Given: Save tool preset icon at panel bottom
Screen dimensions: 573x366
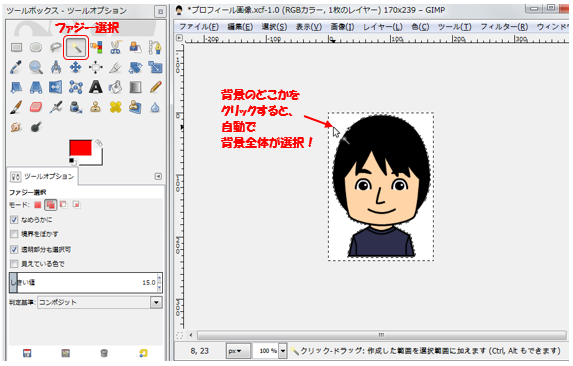Looking at the screenshot, I should (x=27, y=353).
